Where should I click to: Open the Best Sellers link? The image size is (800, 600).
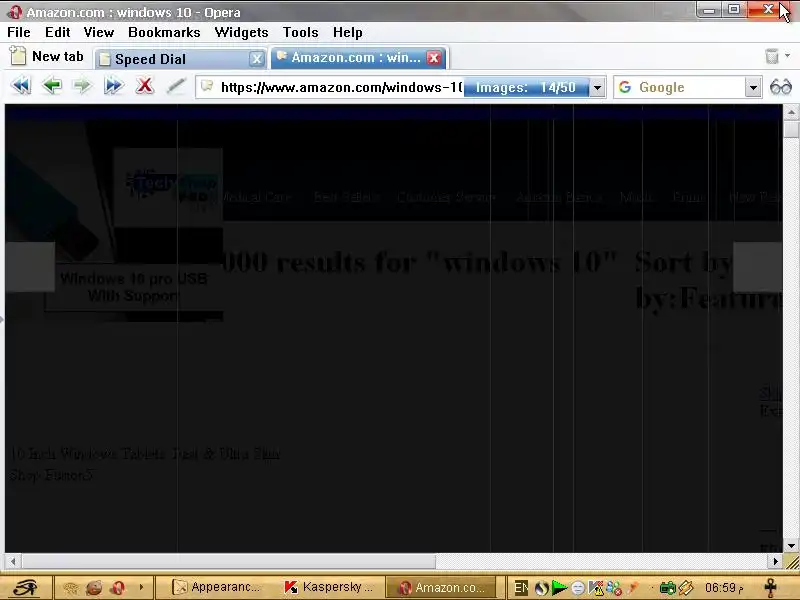346,197
